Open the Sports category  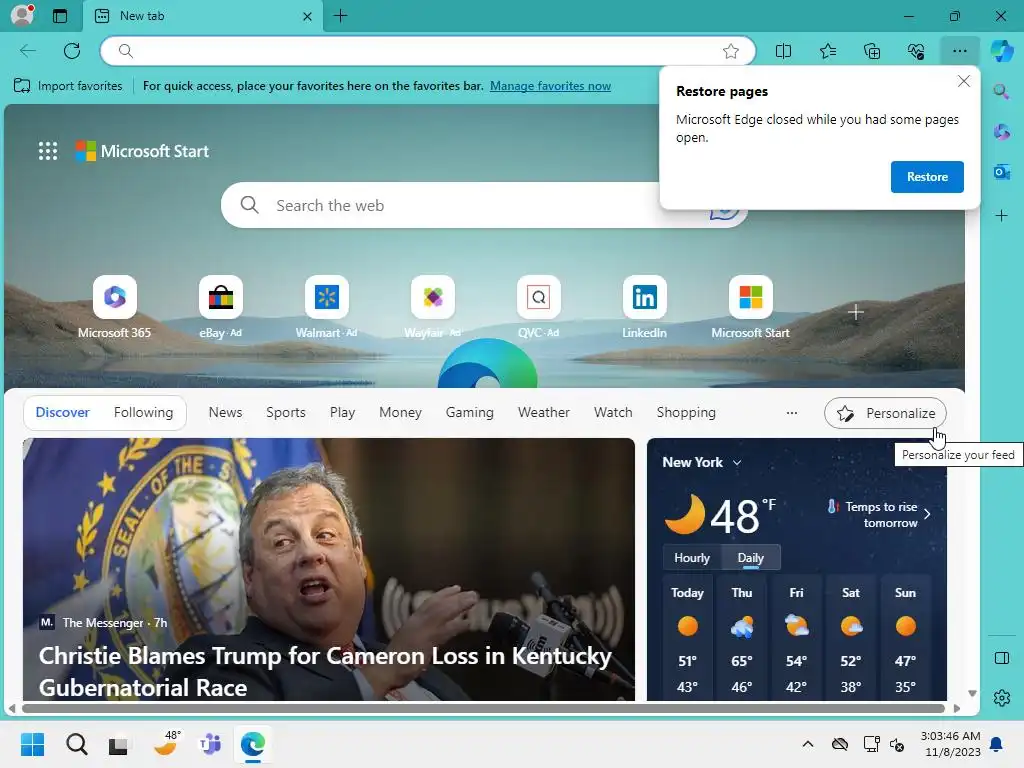285,412
